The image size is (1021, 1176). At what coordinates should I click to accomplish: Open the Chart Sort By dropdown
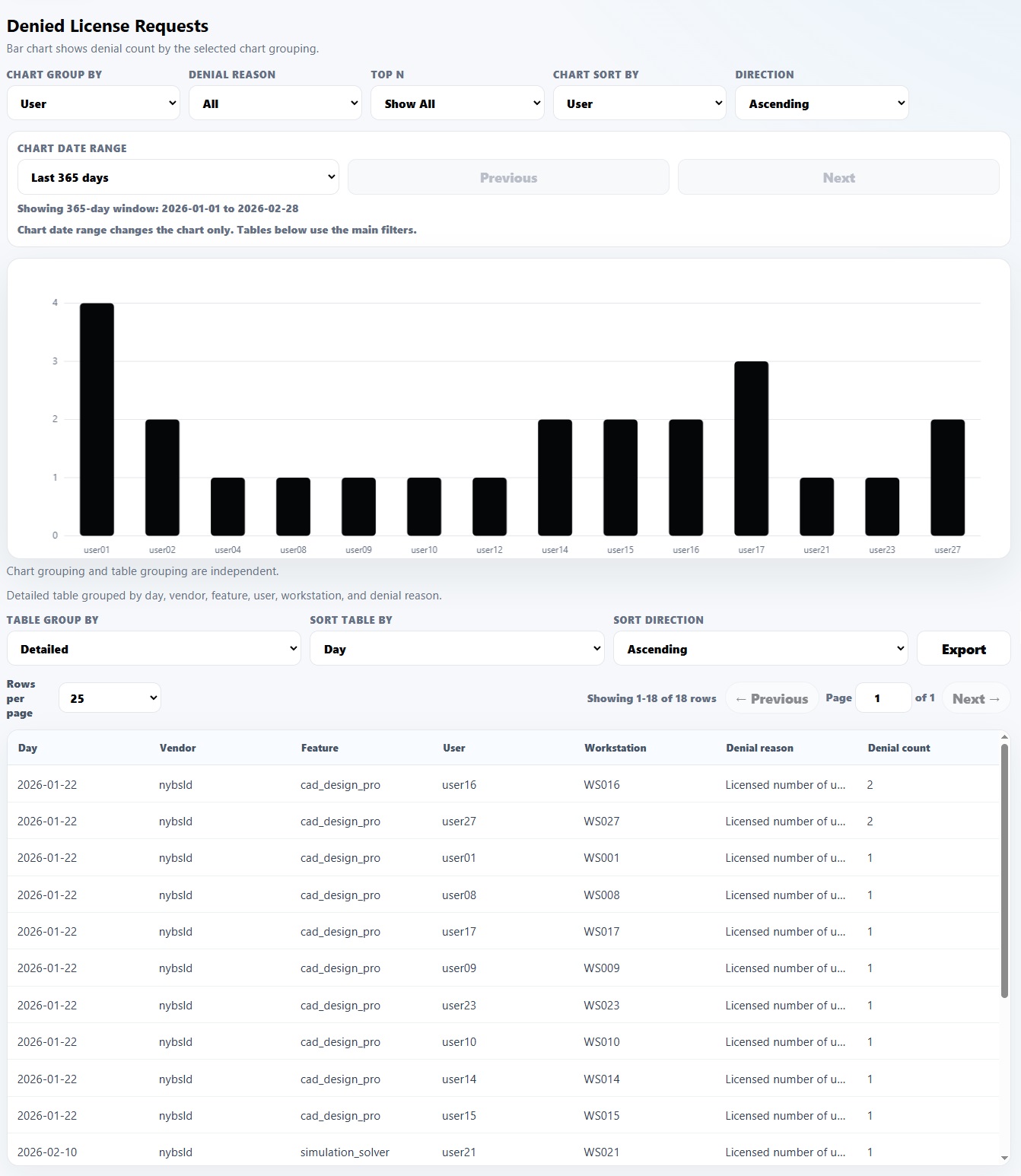pos(640,103)
